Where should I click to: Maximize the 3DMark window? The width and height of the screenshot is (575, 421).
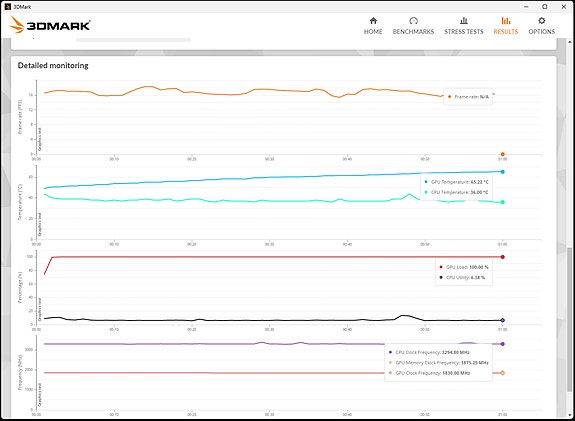(545, 7)
